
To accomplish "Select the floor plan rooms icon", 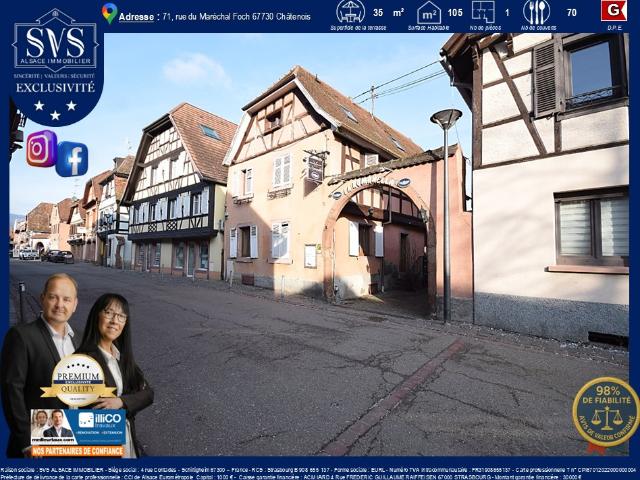I will 483,12.
